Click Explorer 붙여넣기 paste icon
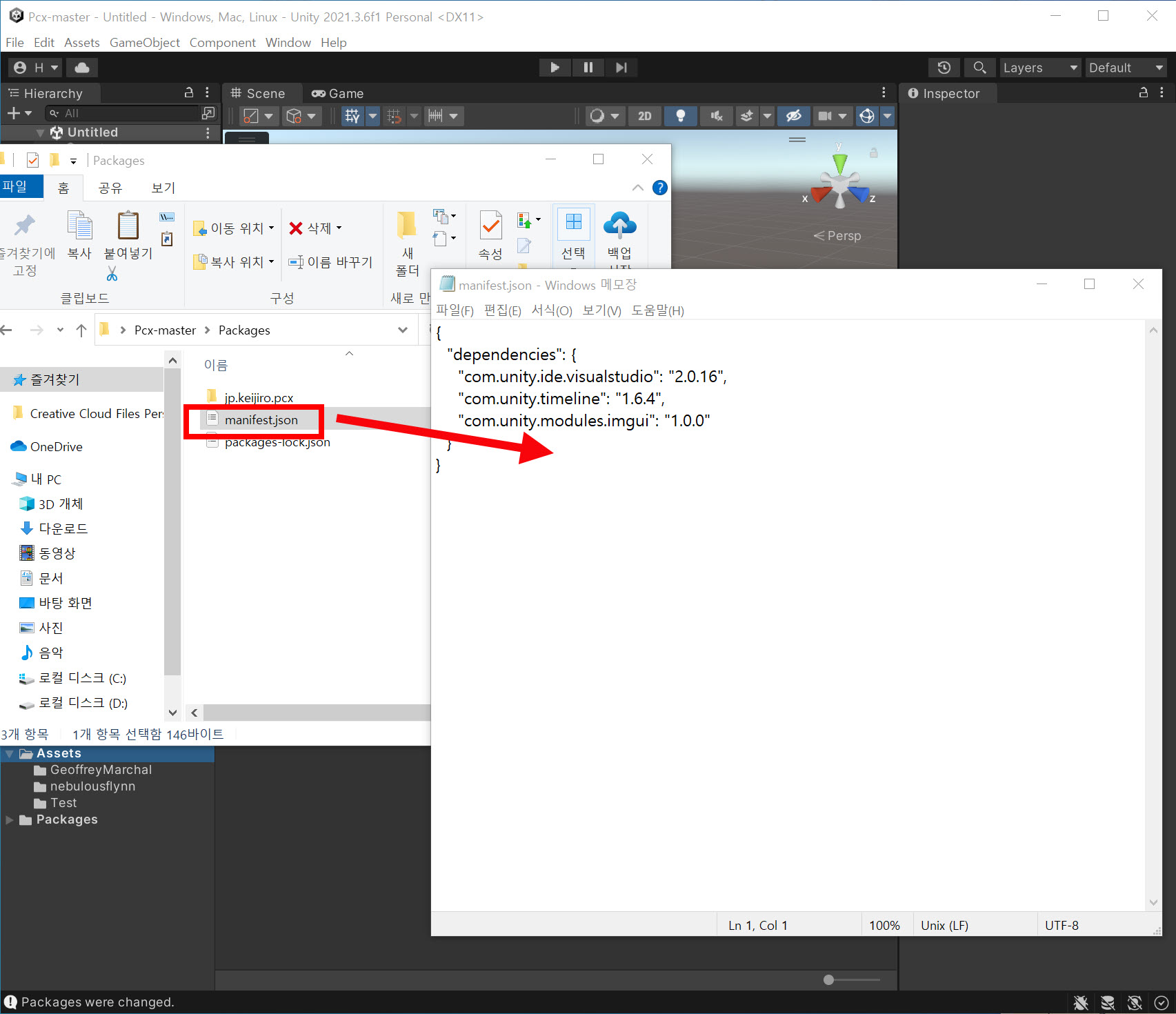The width and height of the screenshot is (1176, 1014). 128,235
